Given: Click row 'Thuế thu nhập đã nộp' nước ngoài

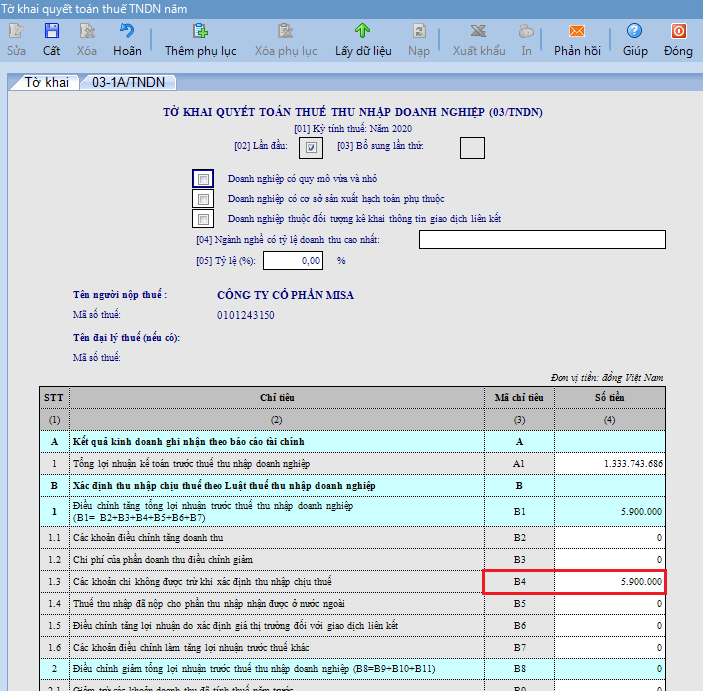Looking at the screenshot, I should point(352,604).
